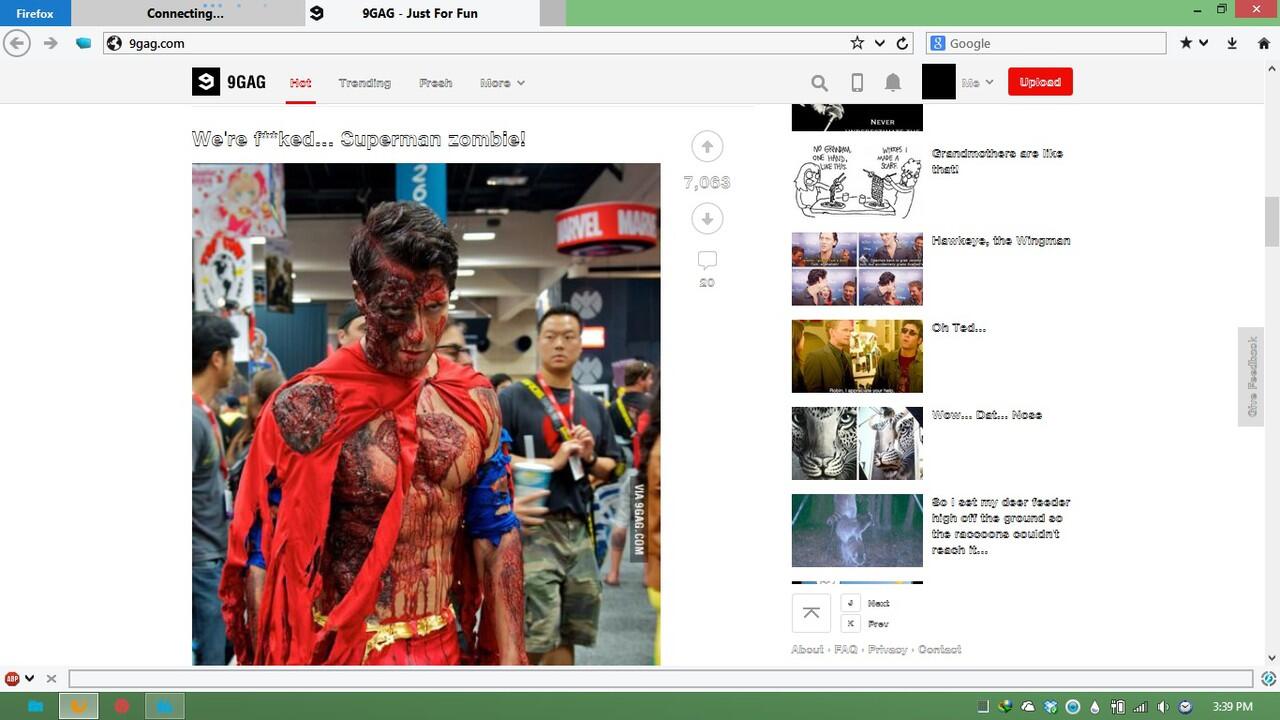The height and width of the screenshot is (720, 1280).
Task: Switch to the Hot section
Action: [x=300, y=83]
